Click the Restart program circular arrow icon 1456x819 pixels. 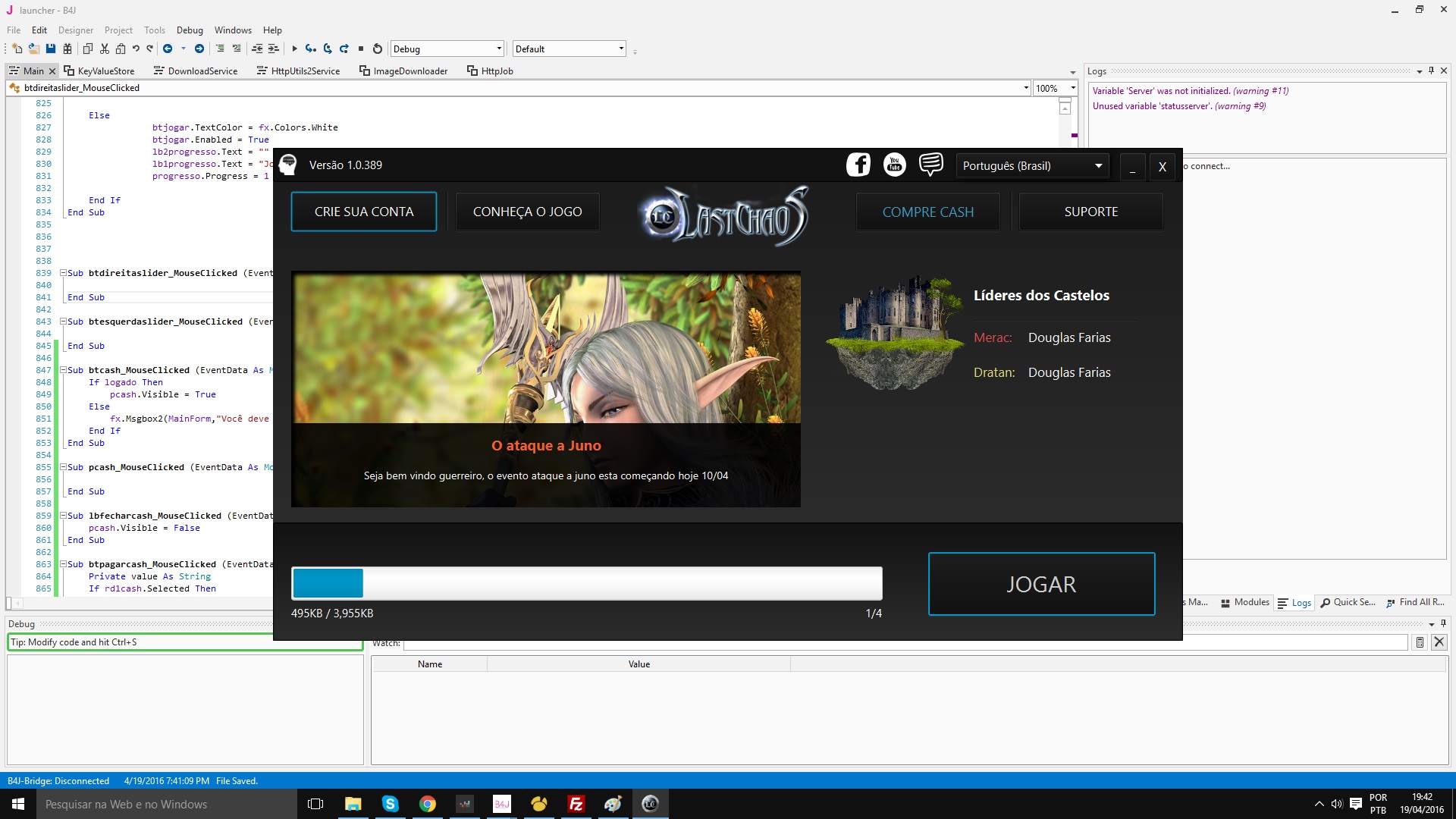pos(378,49)
